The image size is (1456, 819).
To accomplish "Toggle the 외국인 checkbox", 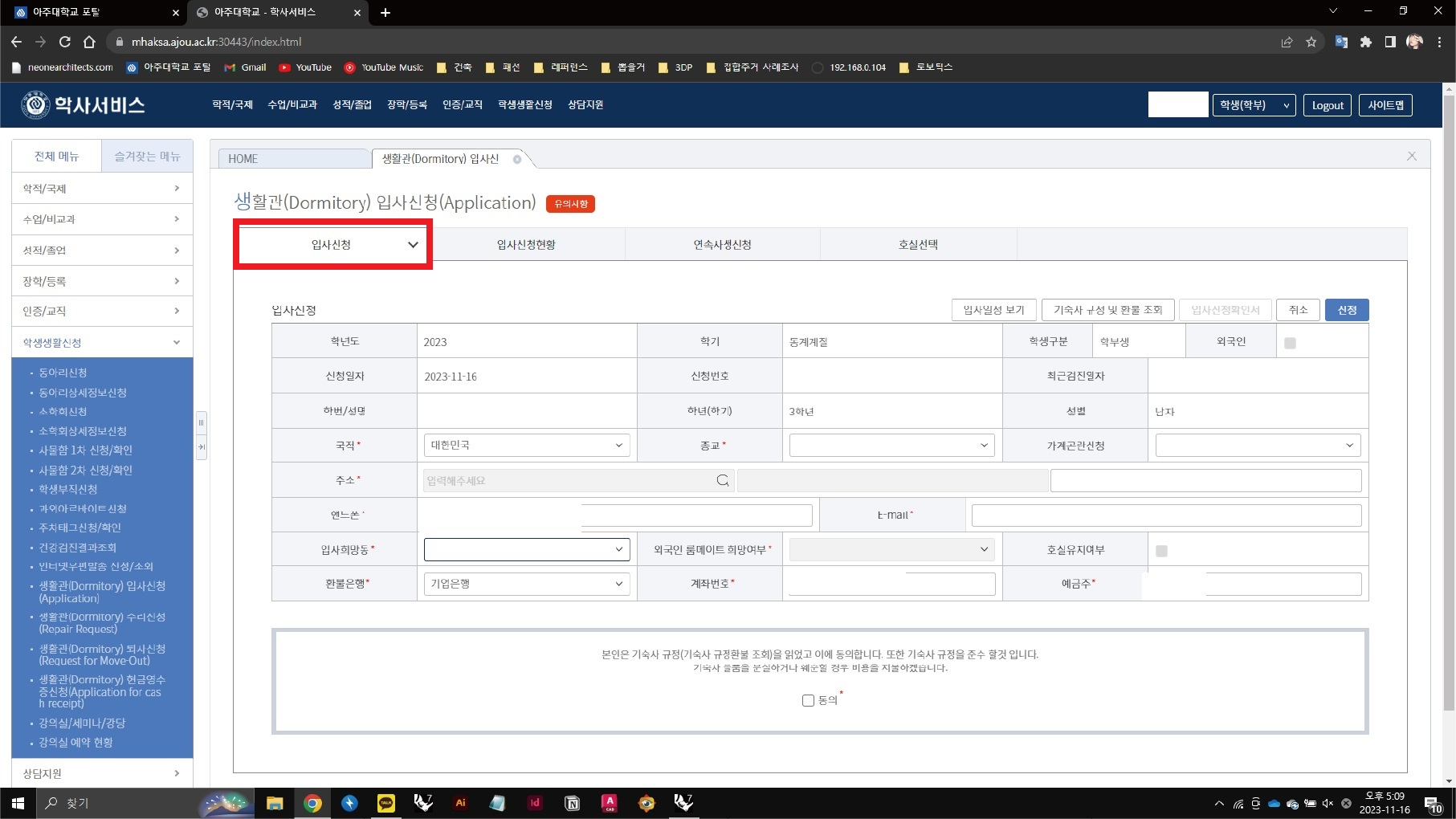I will 1290,343.
